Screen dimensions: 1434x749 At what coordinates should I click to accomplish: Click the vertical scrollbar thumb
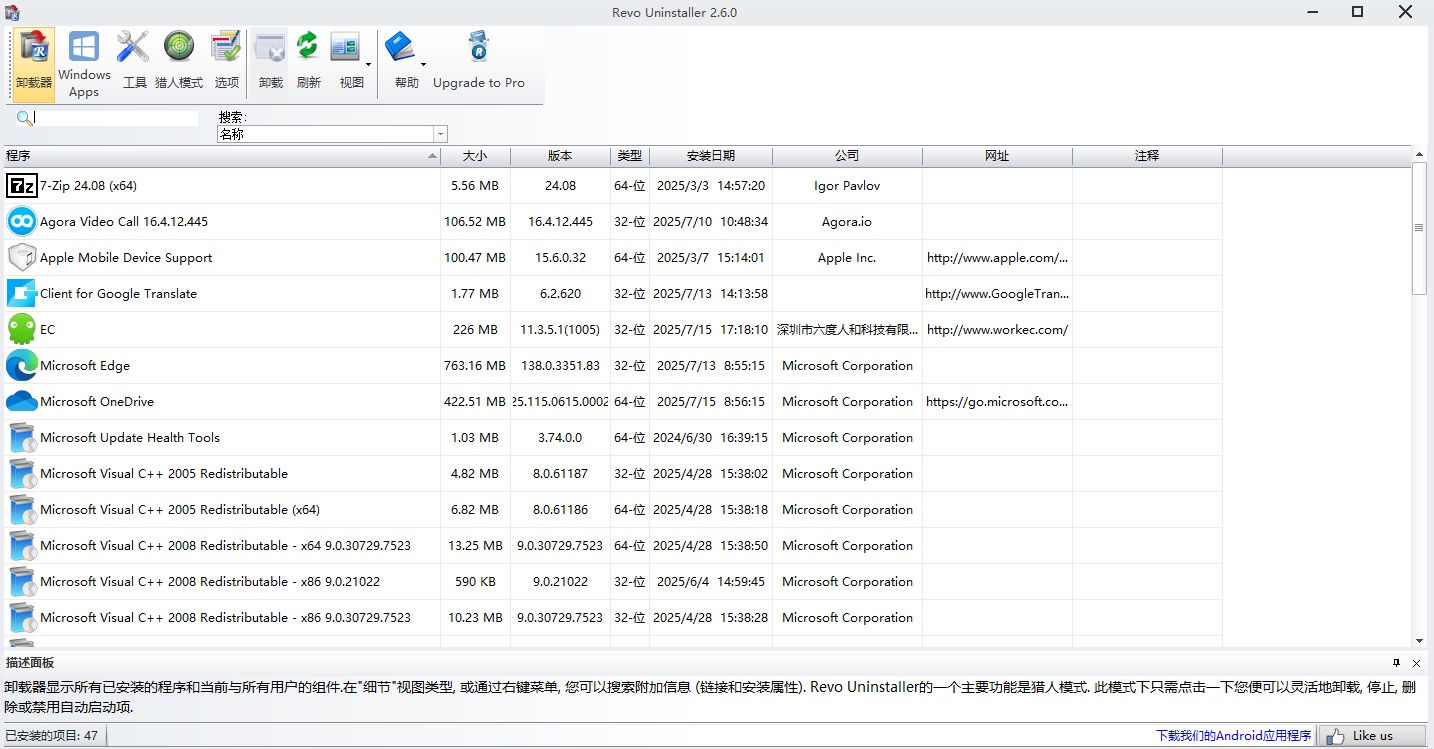[x=1419, y=228]
